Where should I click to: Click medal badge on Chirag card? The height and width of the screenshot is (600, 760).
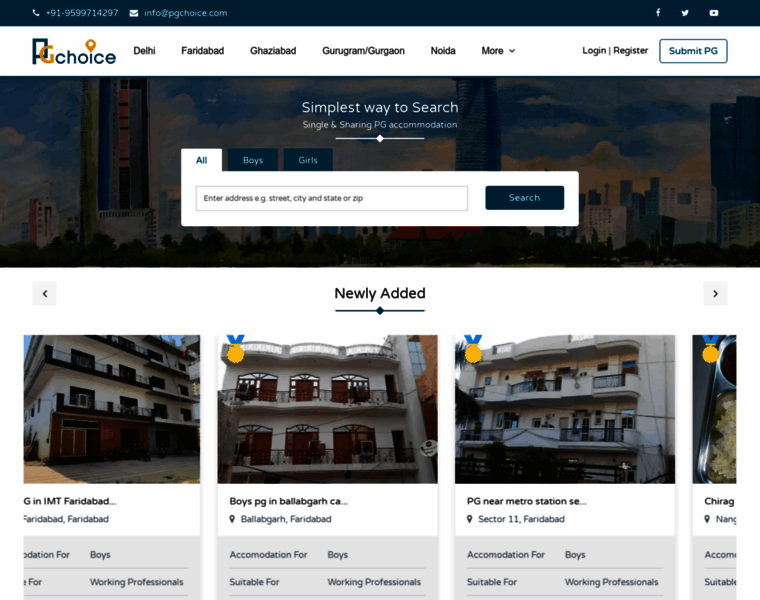tap(711, 349)
